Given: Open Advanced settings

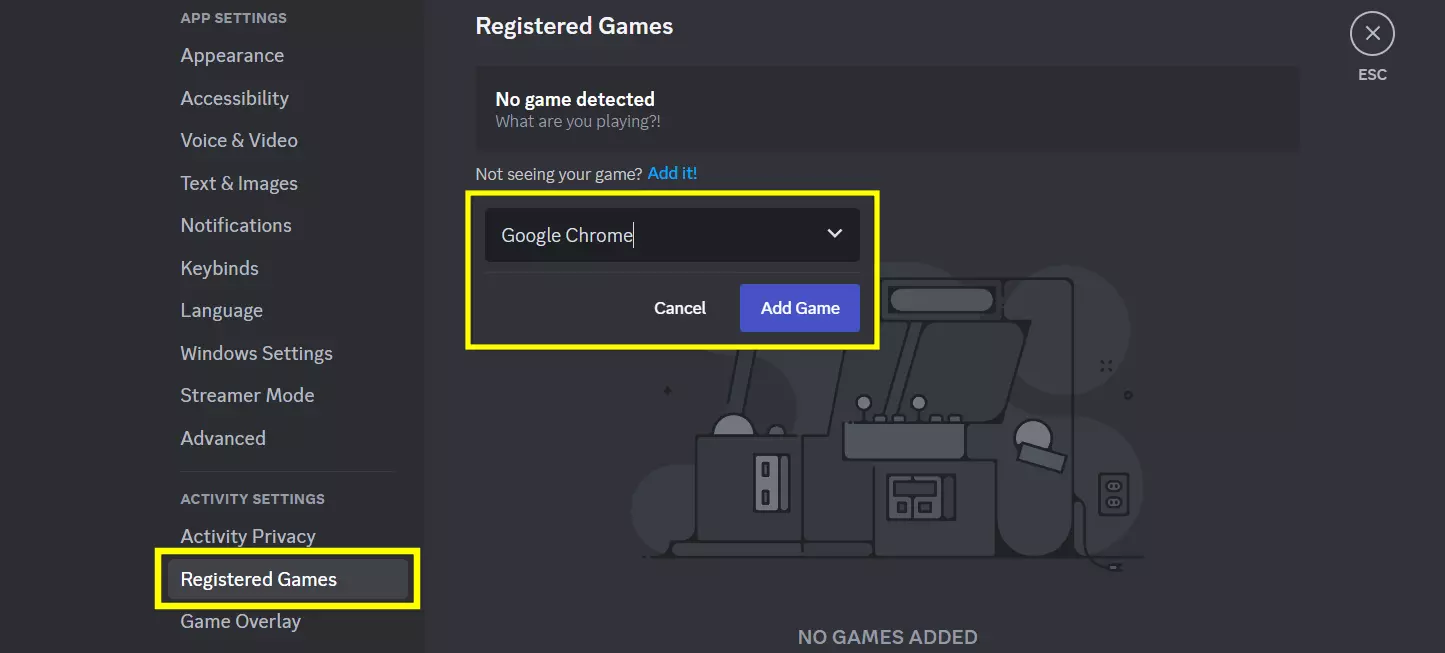Looking at the screenshot, I should pyautogui.click(x=223, y=438).
